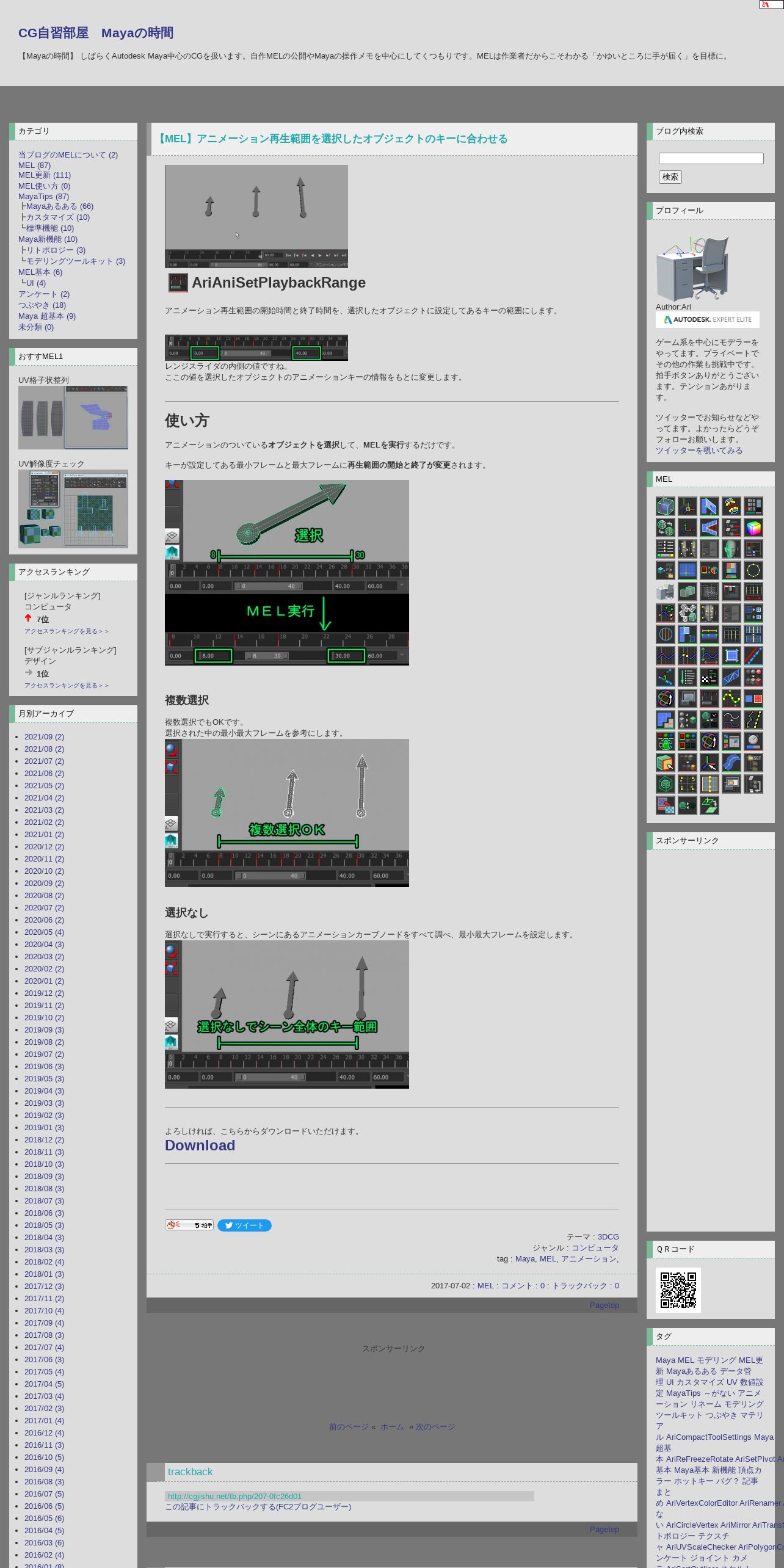Click the rename list with arrows icon
The width and height of the screenshot is (784, 1568).
pos(666,549)
